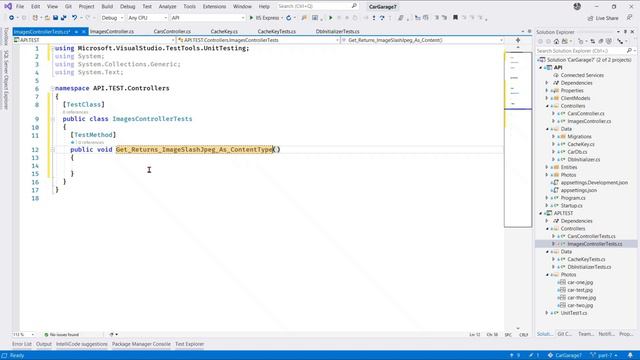Open the Build menu
This screenshot has height=360, width=640.
click(107, 7)
